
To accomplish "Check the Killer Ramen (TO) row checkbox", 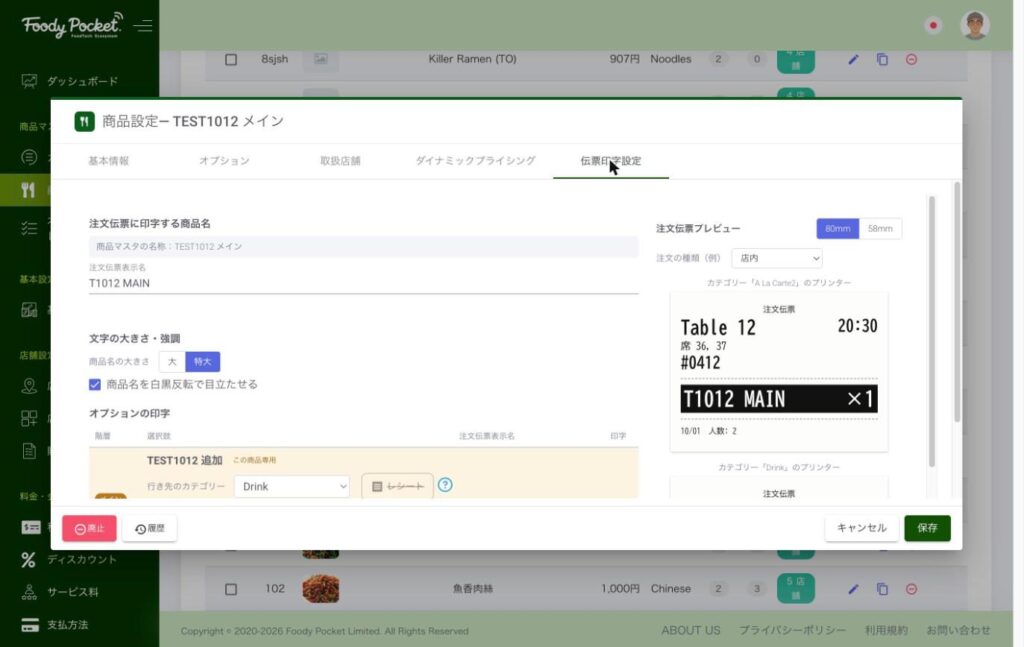I will (231, 59).
